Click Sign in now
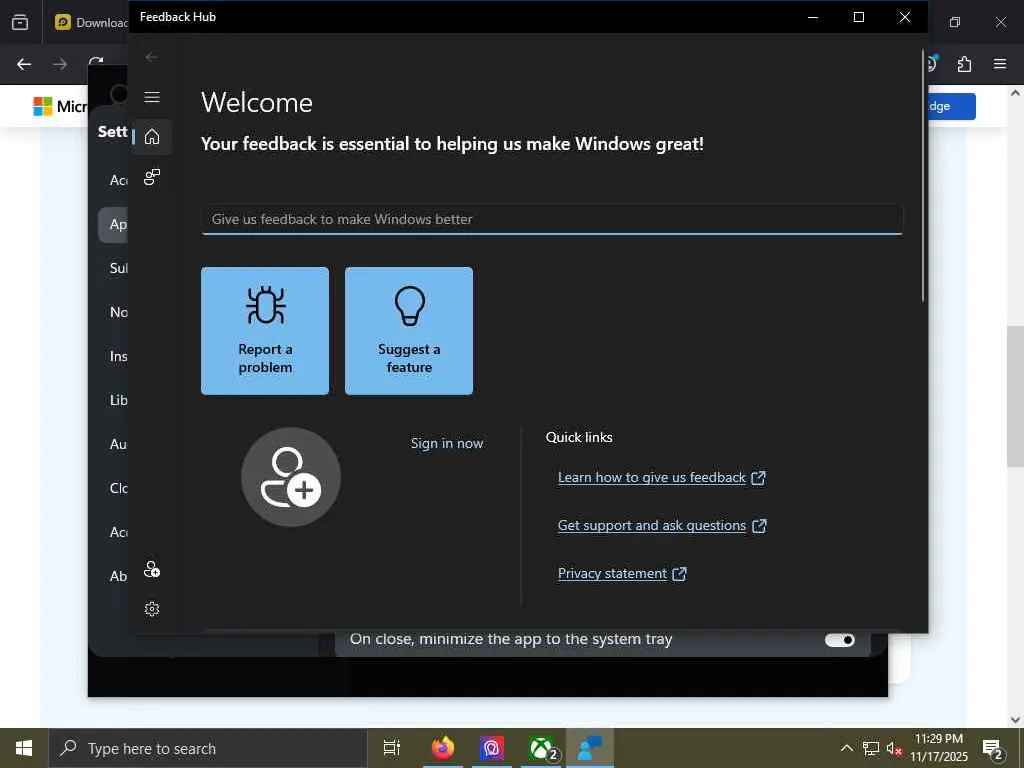 (447, 443)
